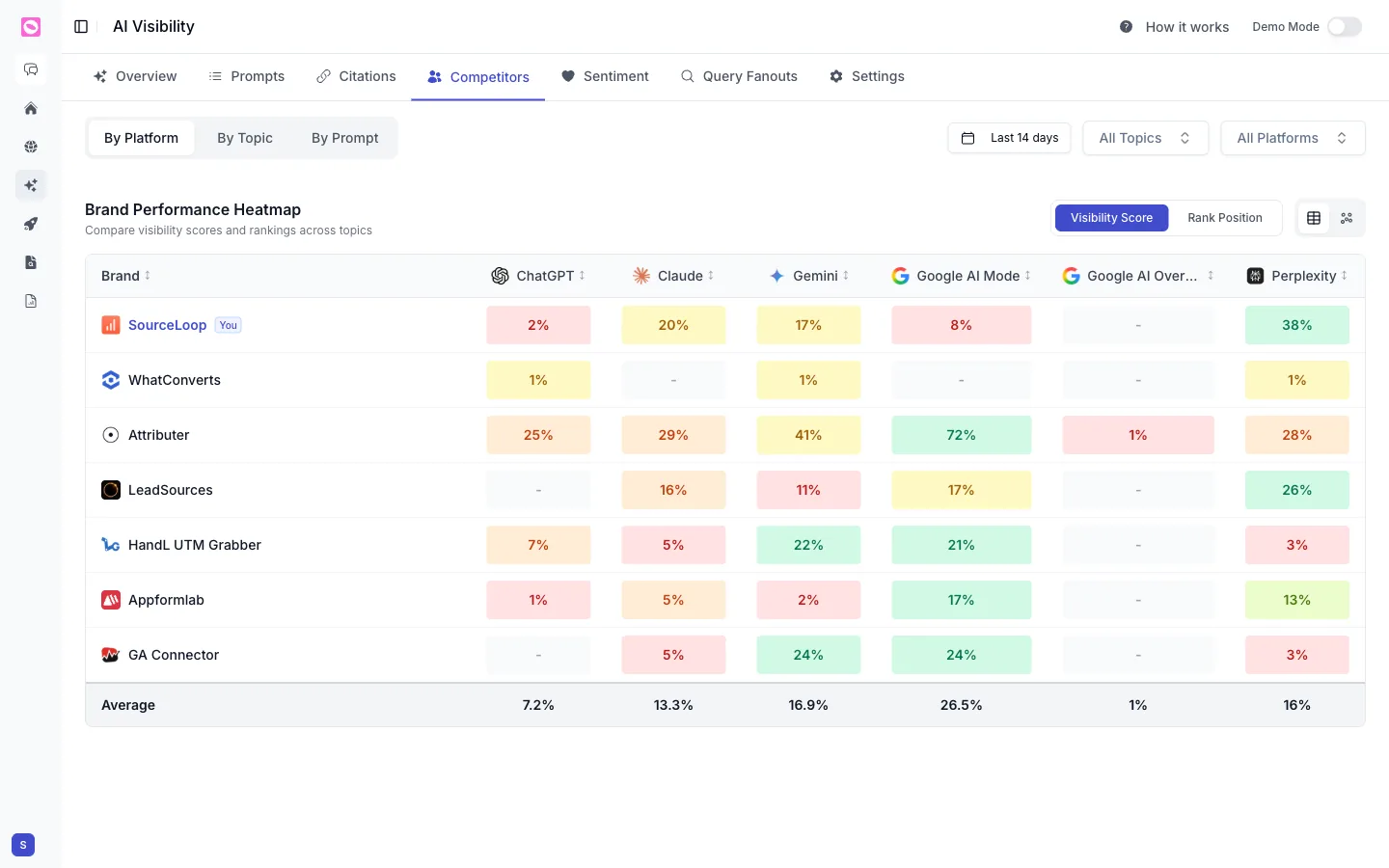Open the Citations tab
Image resolution: width=1389 pixels, height=868 pixels.
coord(356,76)
